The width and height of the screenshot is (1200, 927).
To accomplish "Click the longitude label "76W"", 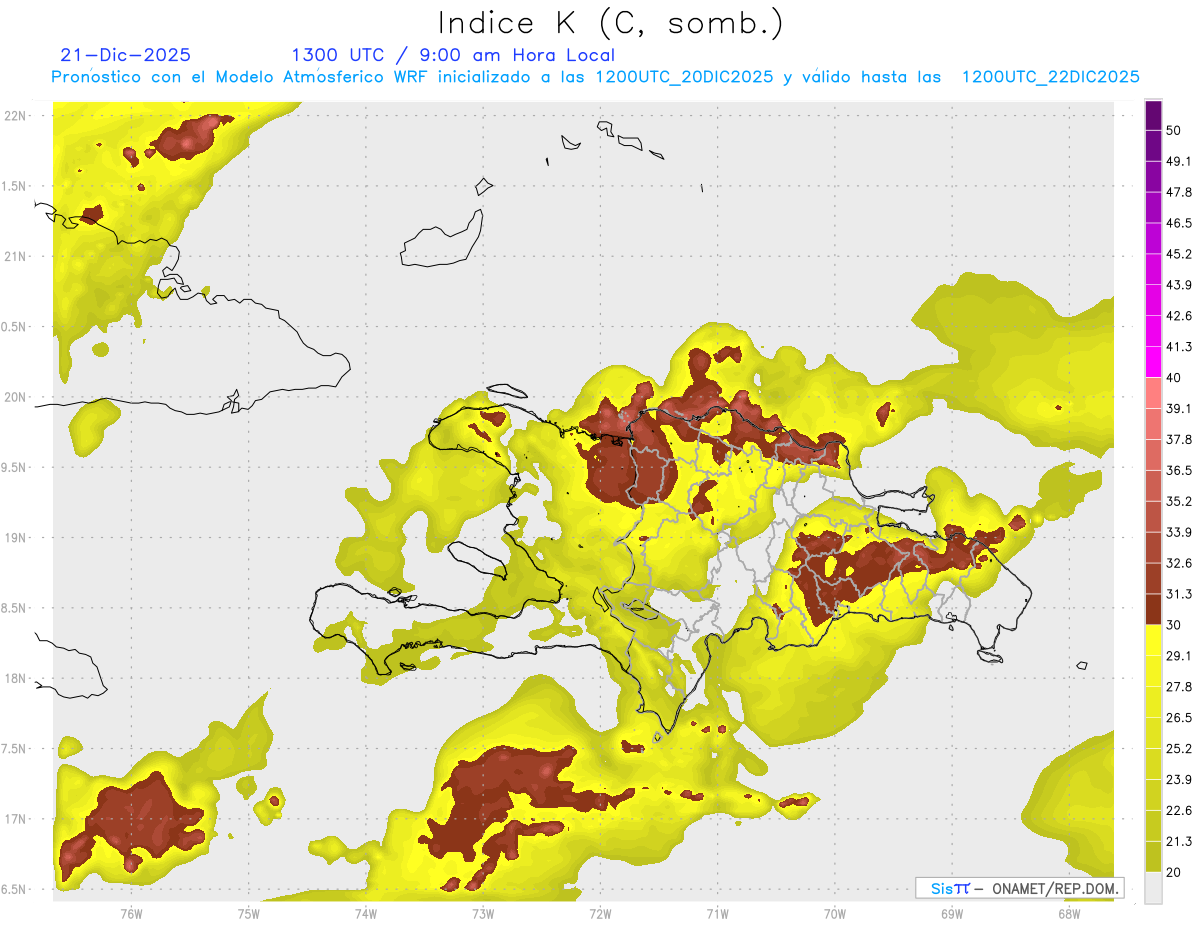I will [131, 914].
